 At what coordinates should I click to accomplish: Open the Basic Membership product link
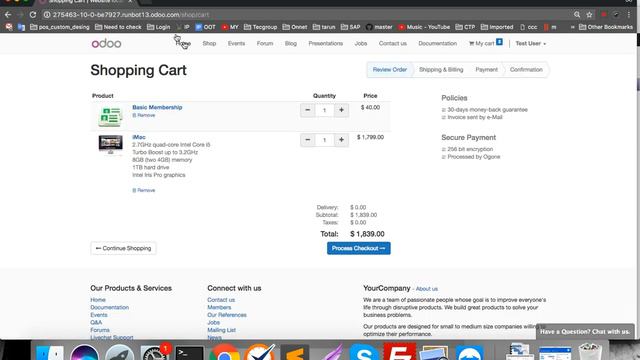click(x=157, y=107)
